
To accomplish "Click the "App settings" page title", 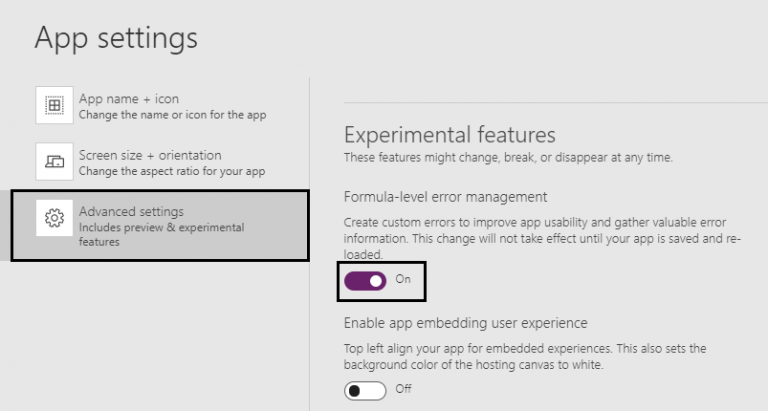I will [116, 38].
